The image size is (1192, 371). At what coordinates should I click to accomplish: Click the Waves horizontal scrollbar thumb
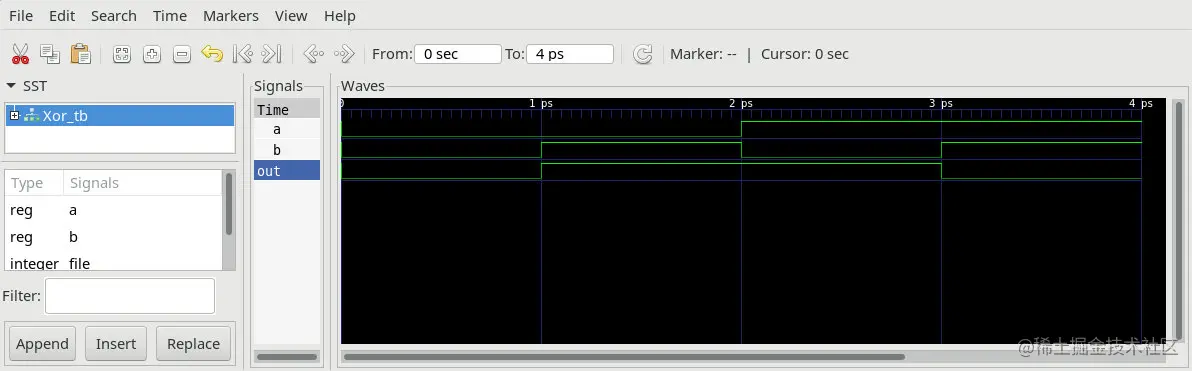624,357
